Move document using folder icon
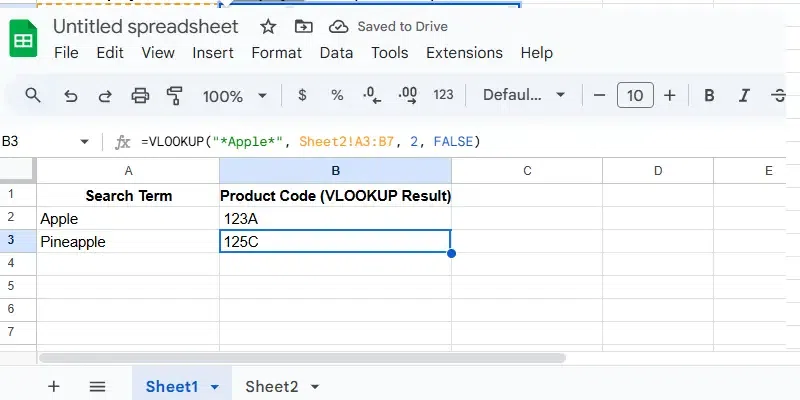 [x=303, y=26]
